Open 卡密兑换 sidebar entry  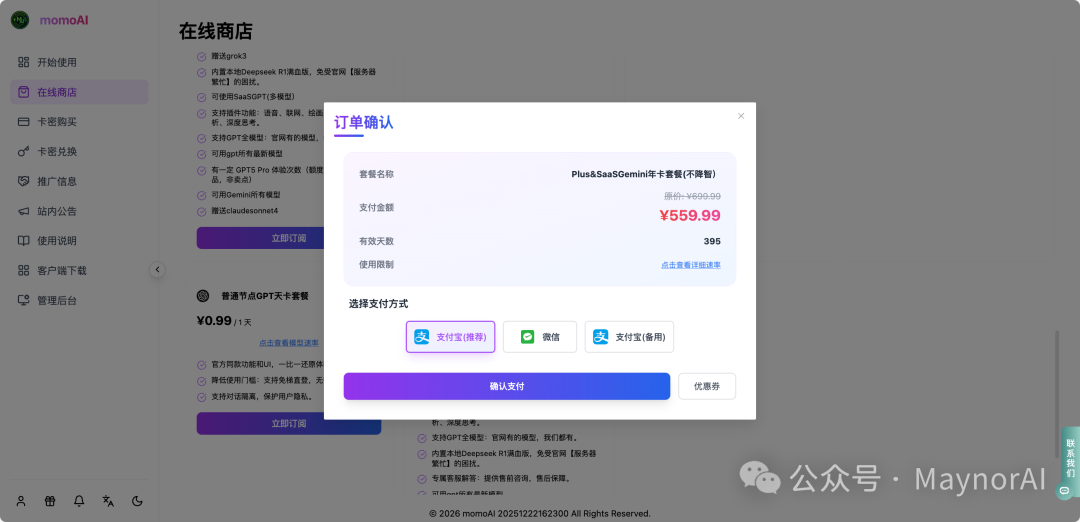click(x=79, y=152)
